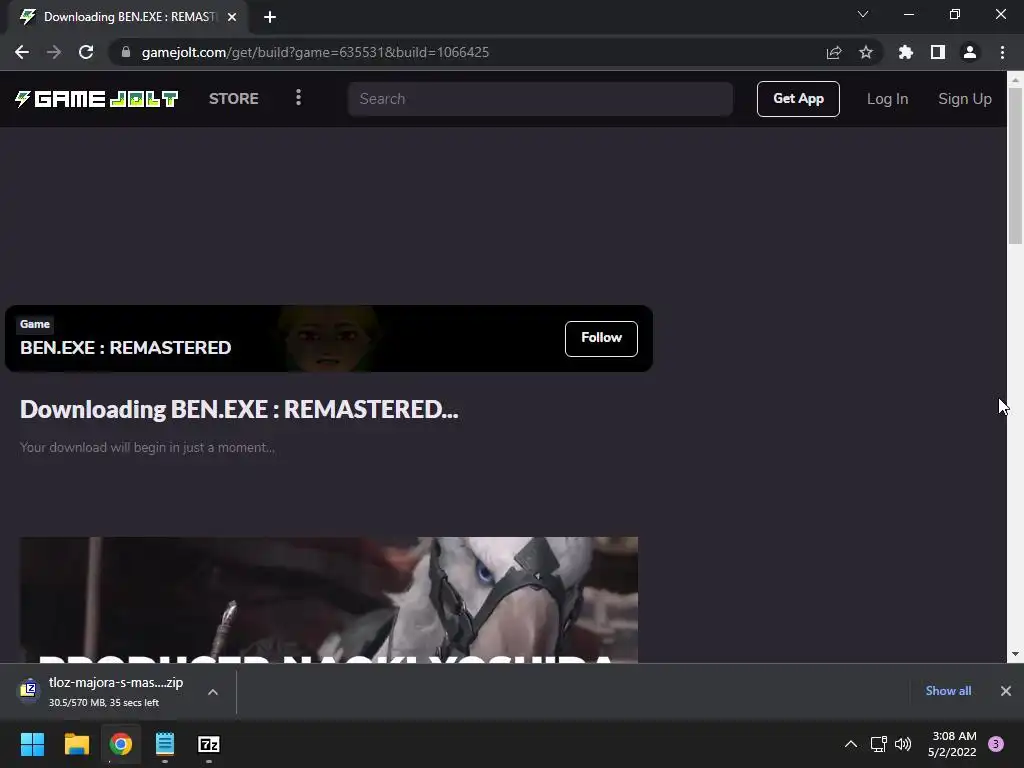
Task: Click the Downloading BEN.EXE : REMASTERED heading
Action: tap(239, 409)
